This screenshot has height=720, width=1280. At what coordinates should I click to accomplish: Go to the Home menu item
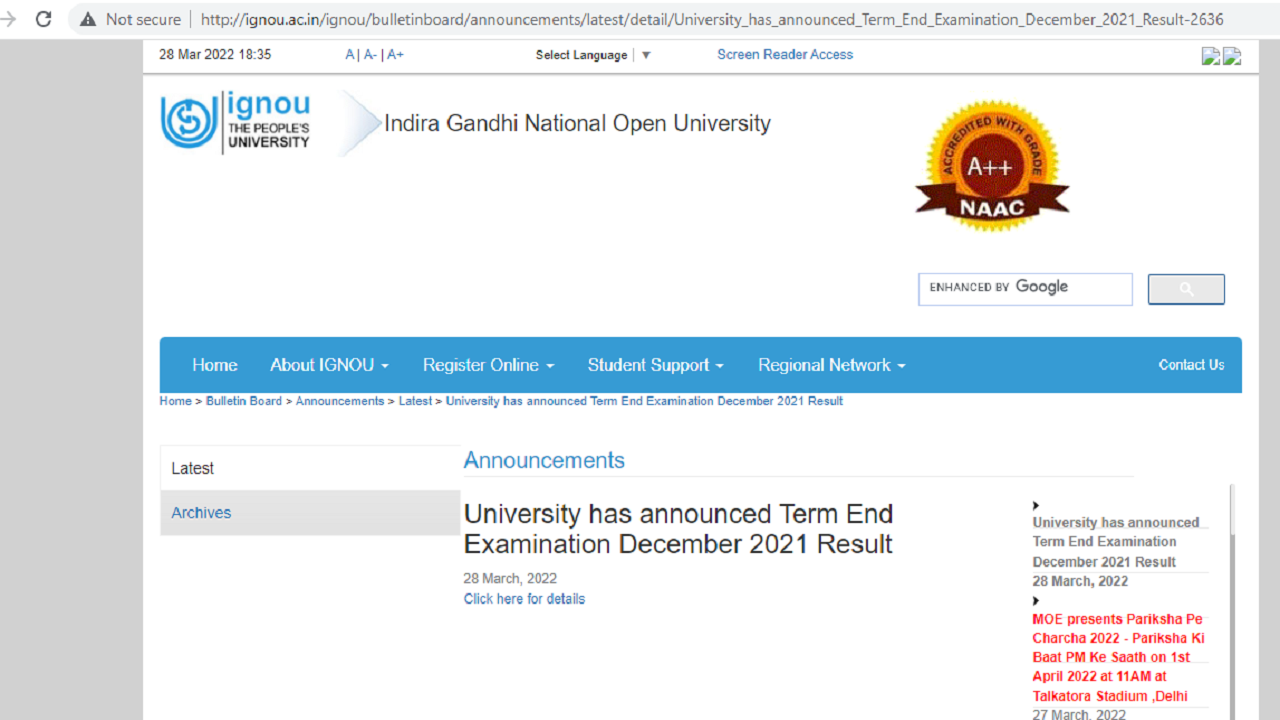(x=215, y=365)
